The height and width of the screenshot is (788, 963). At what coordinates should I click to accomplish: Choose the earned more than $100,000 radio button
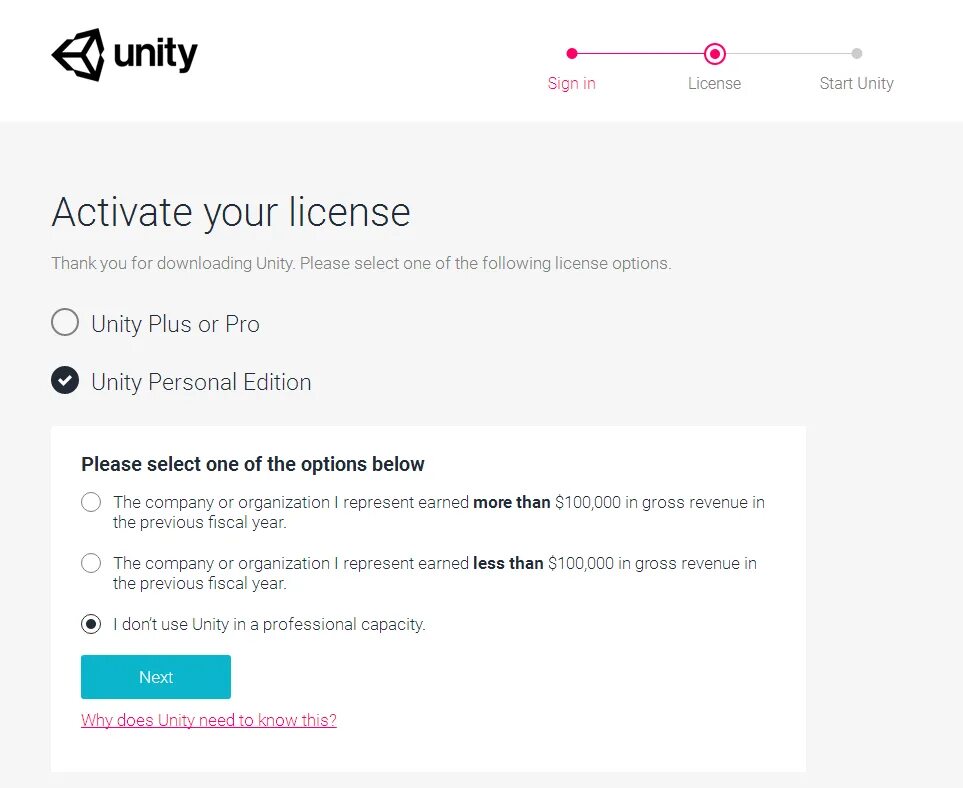[x=91, y=502]
